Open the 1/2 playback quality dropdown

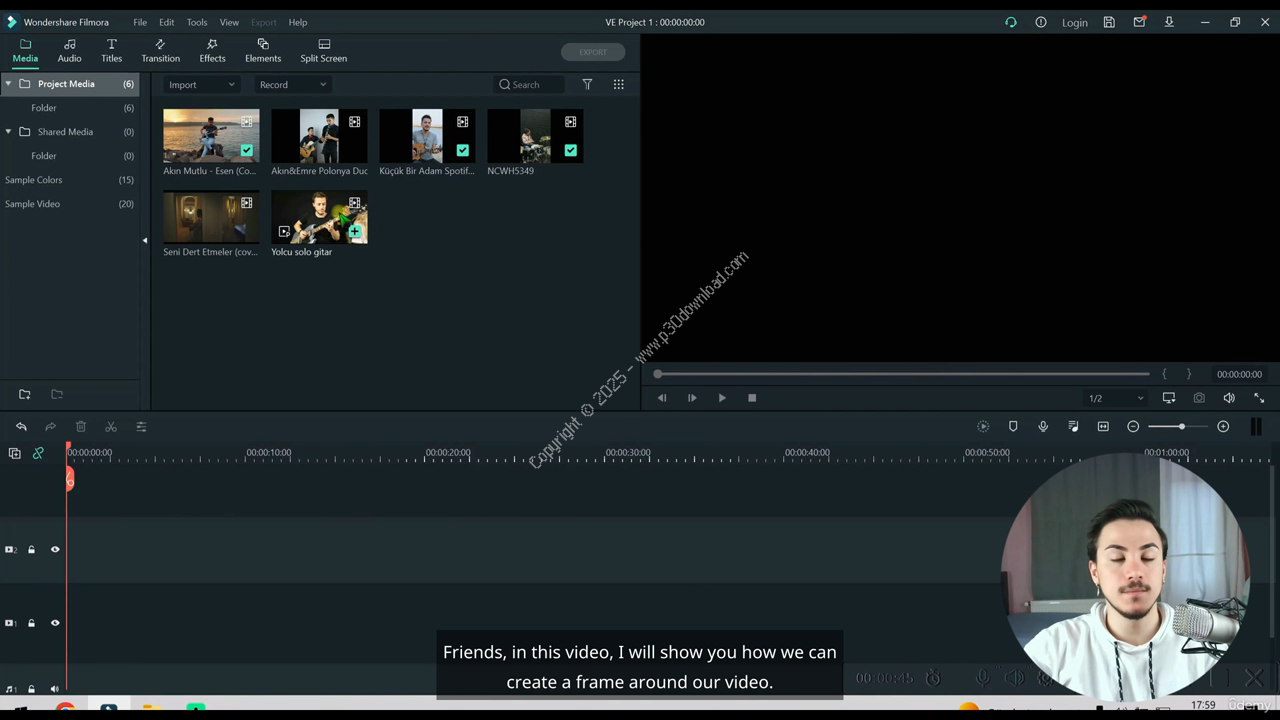(x=1116, y=398)
